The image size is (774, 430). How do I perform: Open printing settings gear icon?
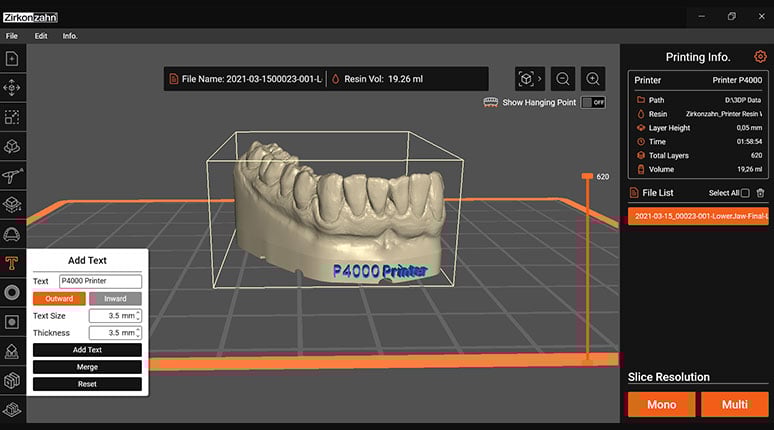(x=760, y=57)
